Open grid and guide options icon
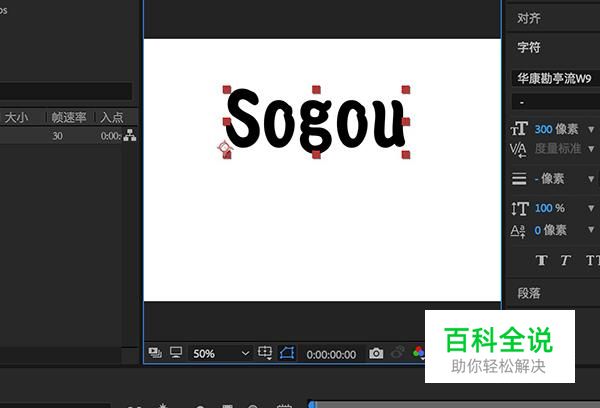Viewport: 600px width, 408px height. click(265, 353)
